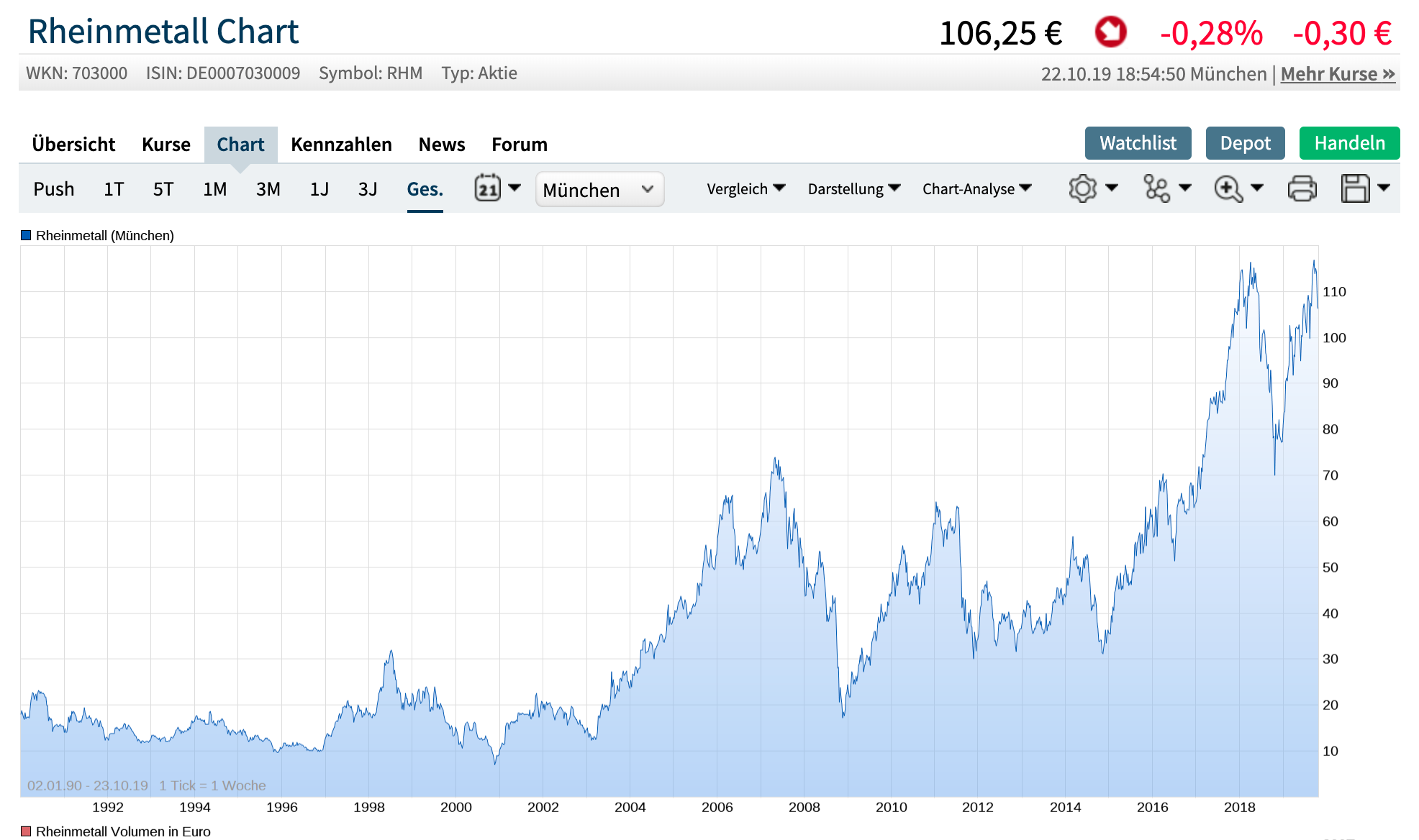
Task: Select the Ges. full time range
Action: coord(425,189)
